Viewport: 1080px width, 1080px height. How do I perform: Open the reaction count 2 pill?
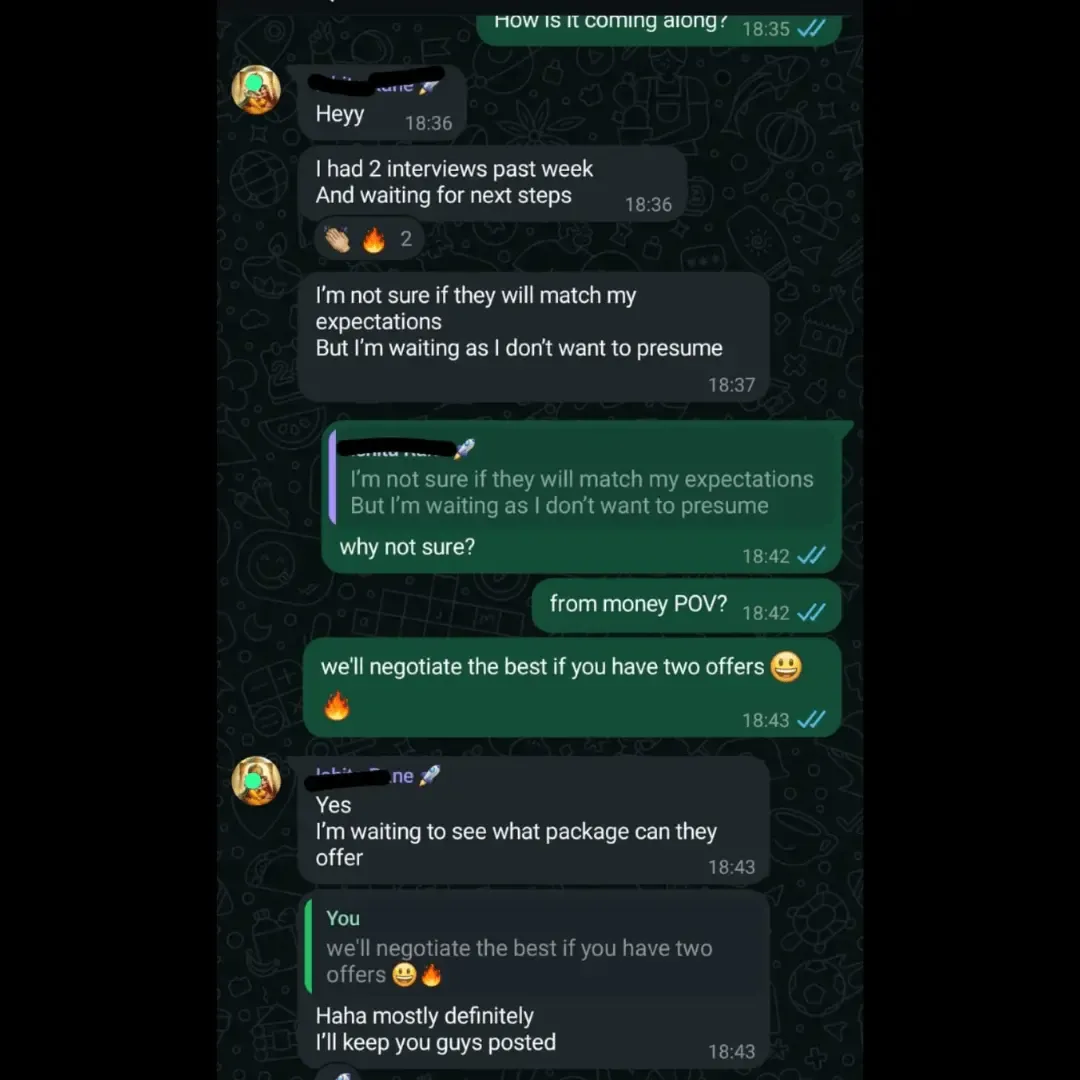click(x=368, y=239)
